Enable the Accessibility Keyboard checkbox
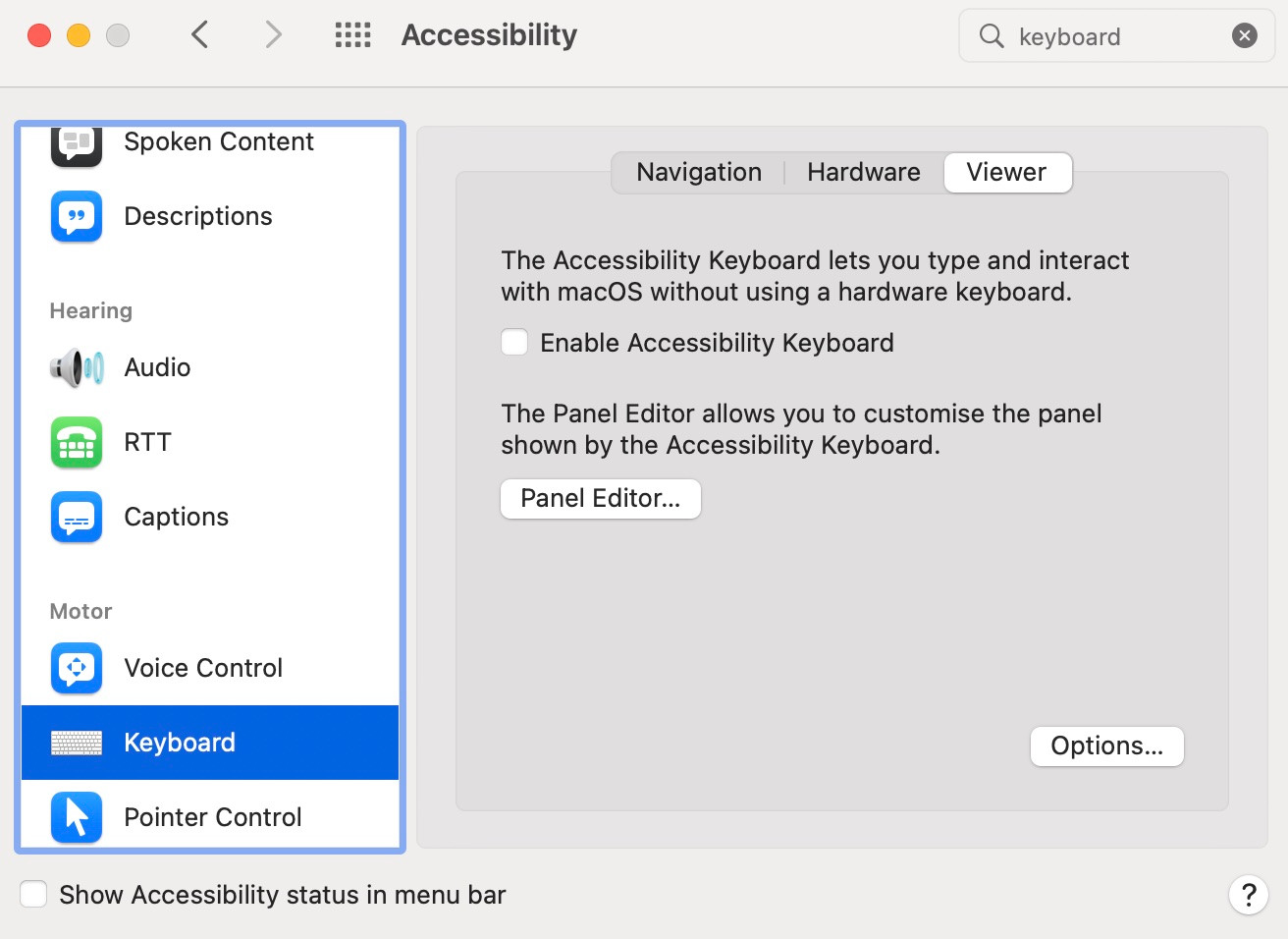1288x939 pixels. [514, 342]
